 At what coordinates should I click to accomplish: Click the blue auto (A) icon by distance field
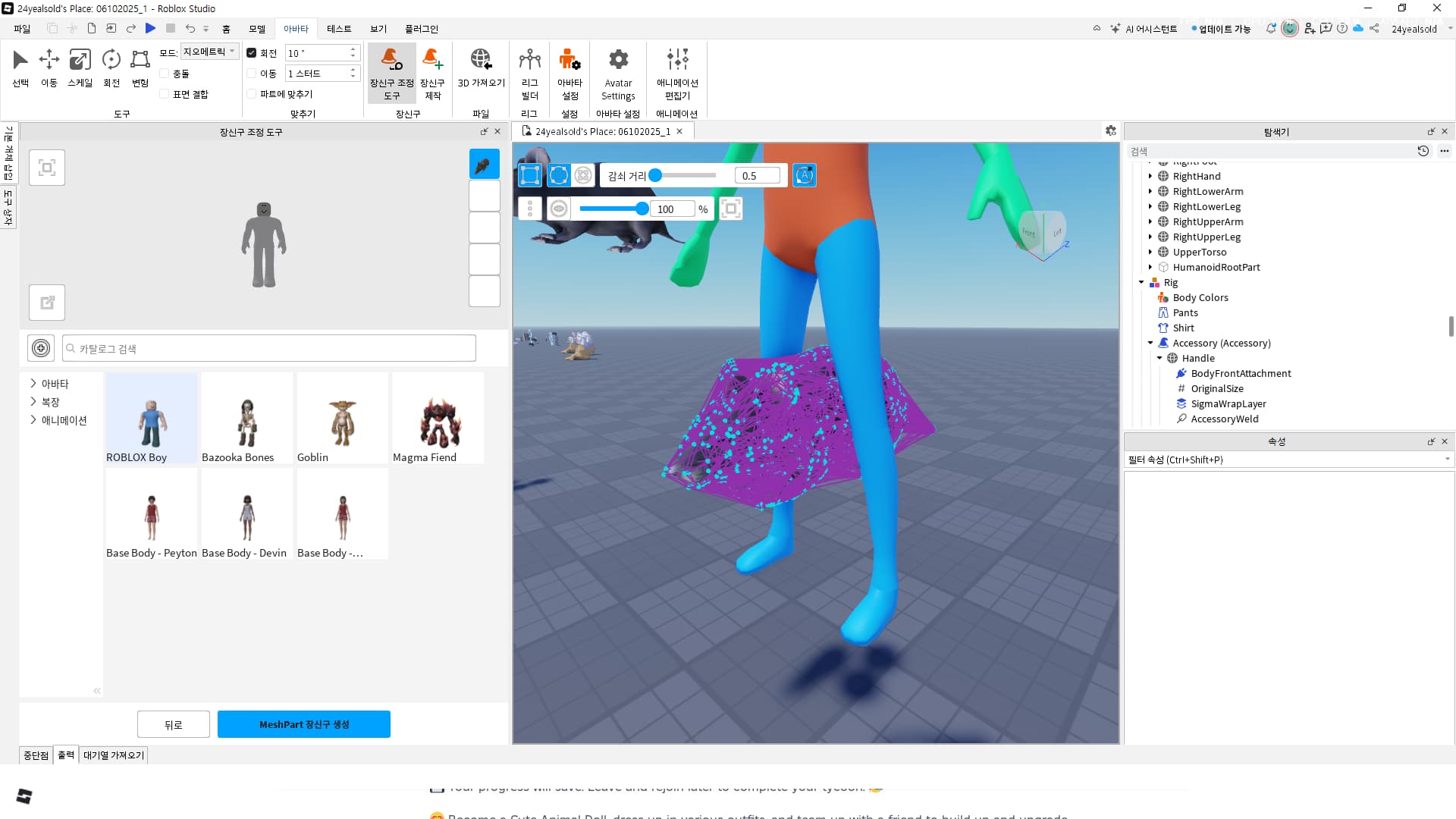pyautogui.click(x=804, y=175)
